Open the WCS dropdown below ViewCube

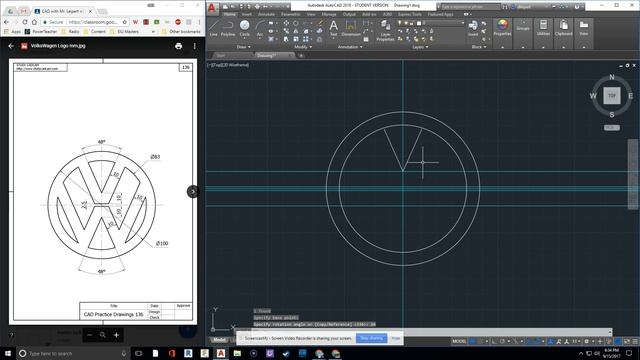point(611,128)
